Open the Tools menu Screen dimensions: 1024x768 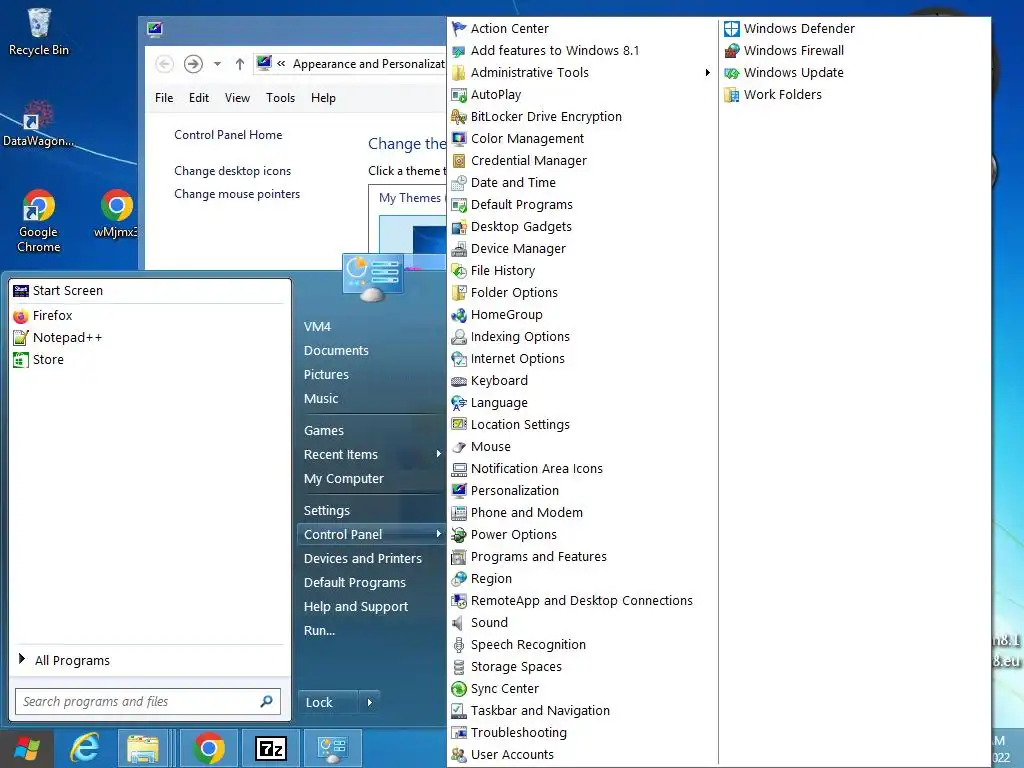pyautogui.click(x=280, y=98)
